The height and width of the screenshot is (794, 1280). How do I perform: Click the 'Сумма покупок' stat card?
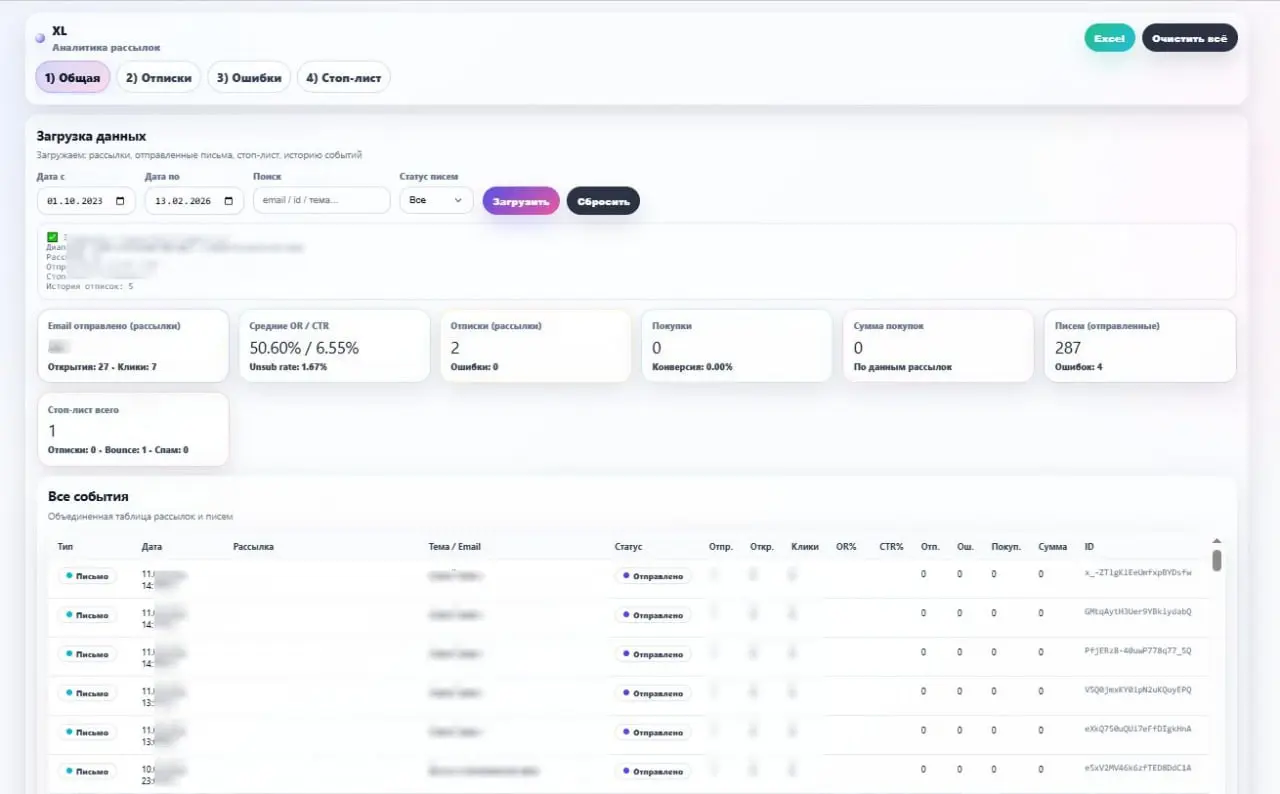click(x=938, y=346)
